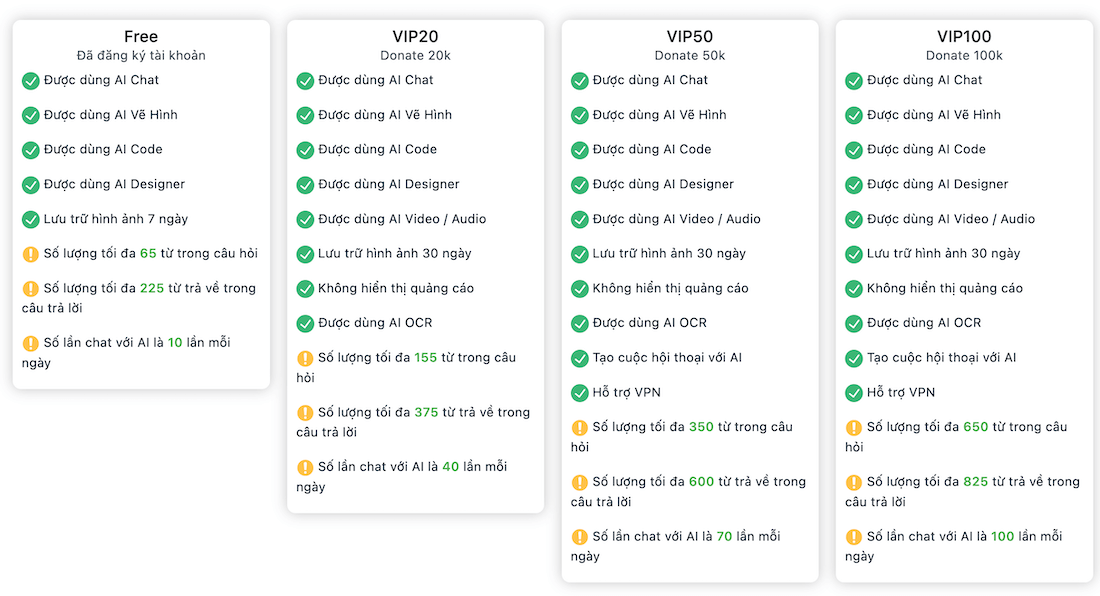The width and height of the screenshot is (1100, 596).
Task: Click the check icon beside VIP20's Không hiển thị quảng cáo
Action: click(x=306, y=289)
